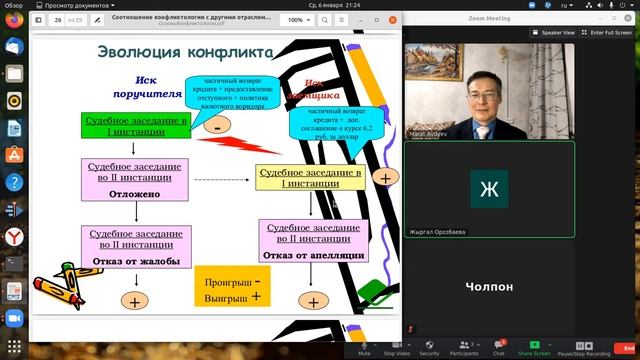
Task: Launch Firefox from the dock
Action: pos(14,19)
